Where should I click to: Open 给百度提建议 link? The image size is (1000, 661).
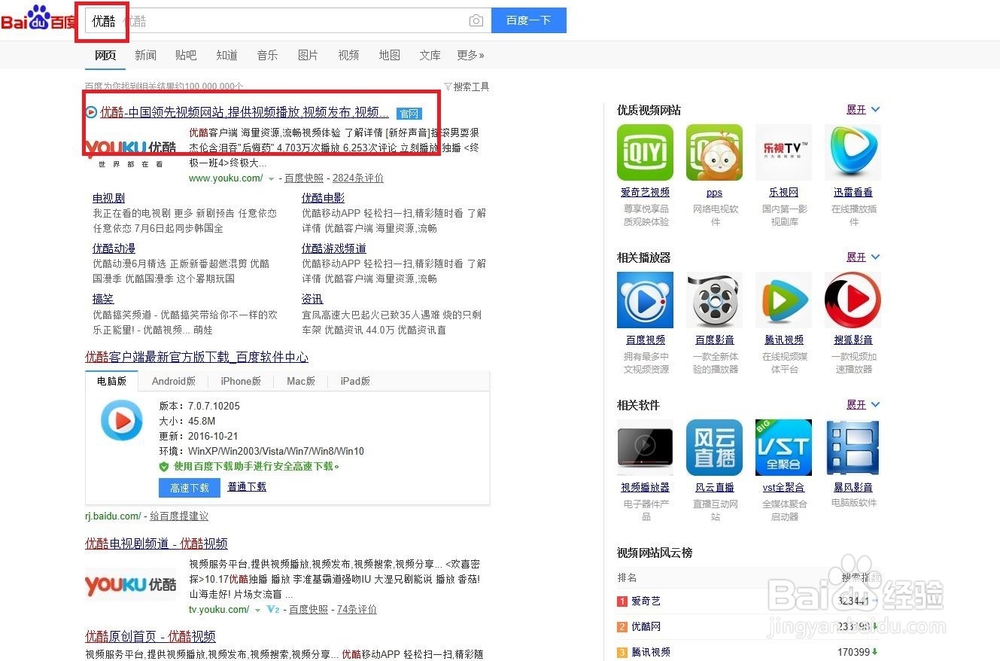[179, 516]
